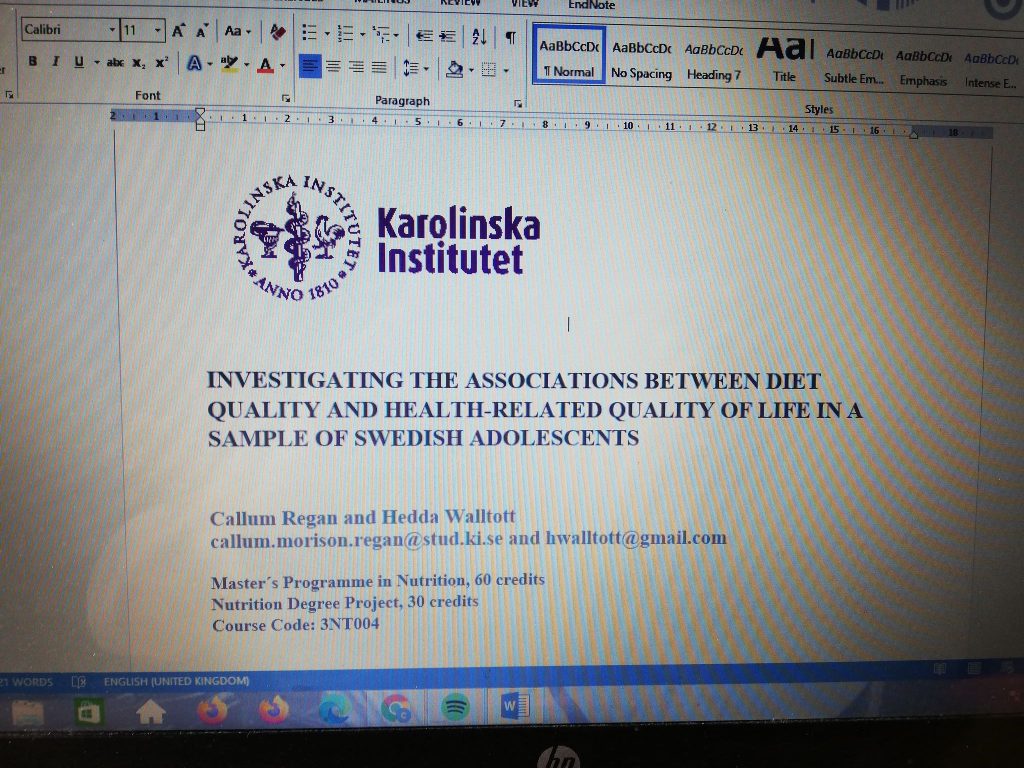1024x768 pixels.
Task: Click Grow Font icon
Action: (178, 31)
